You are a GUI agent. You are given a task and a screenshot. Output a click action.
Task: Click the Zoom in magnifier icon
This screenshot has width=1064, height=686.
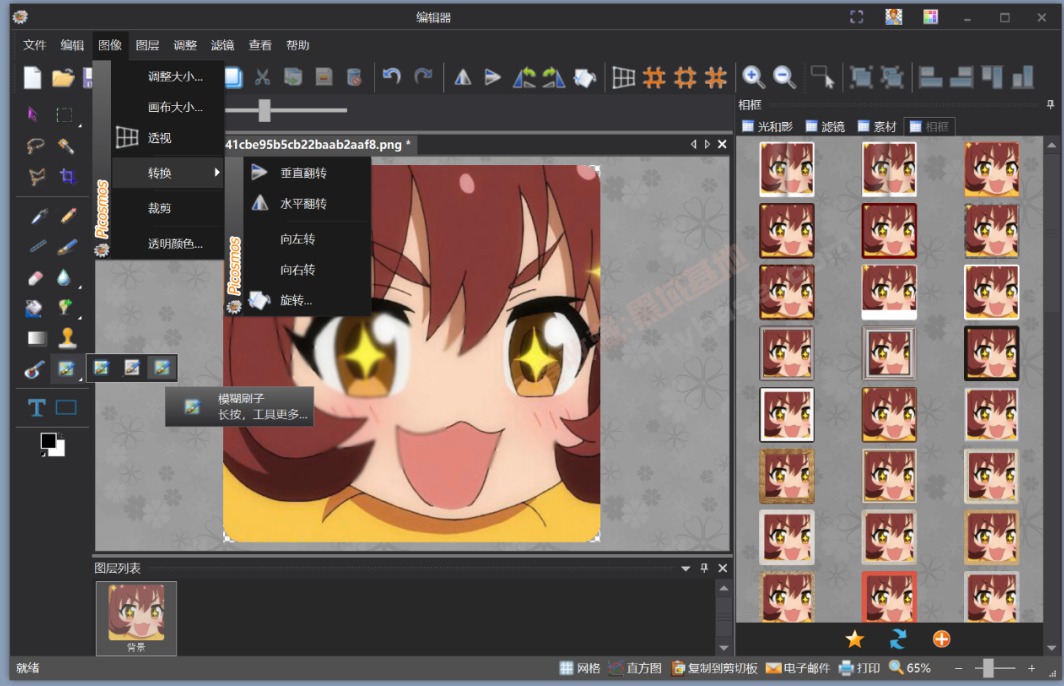pyautogui.click(x=753, y=77)
